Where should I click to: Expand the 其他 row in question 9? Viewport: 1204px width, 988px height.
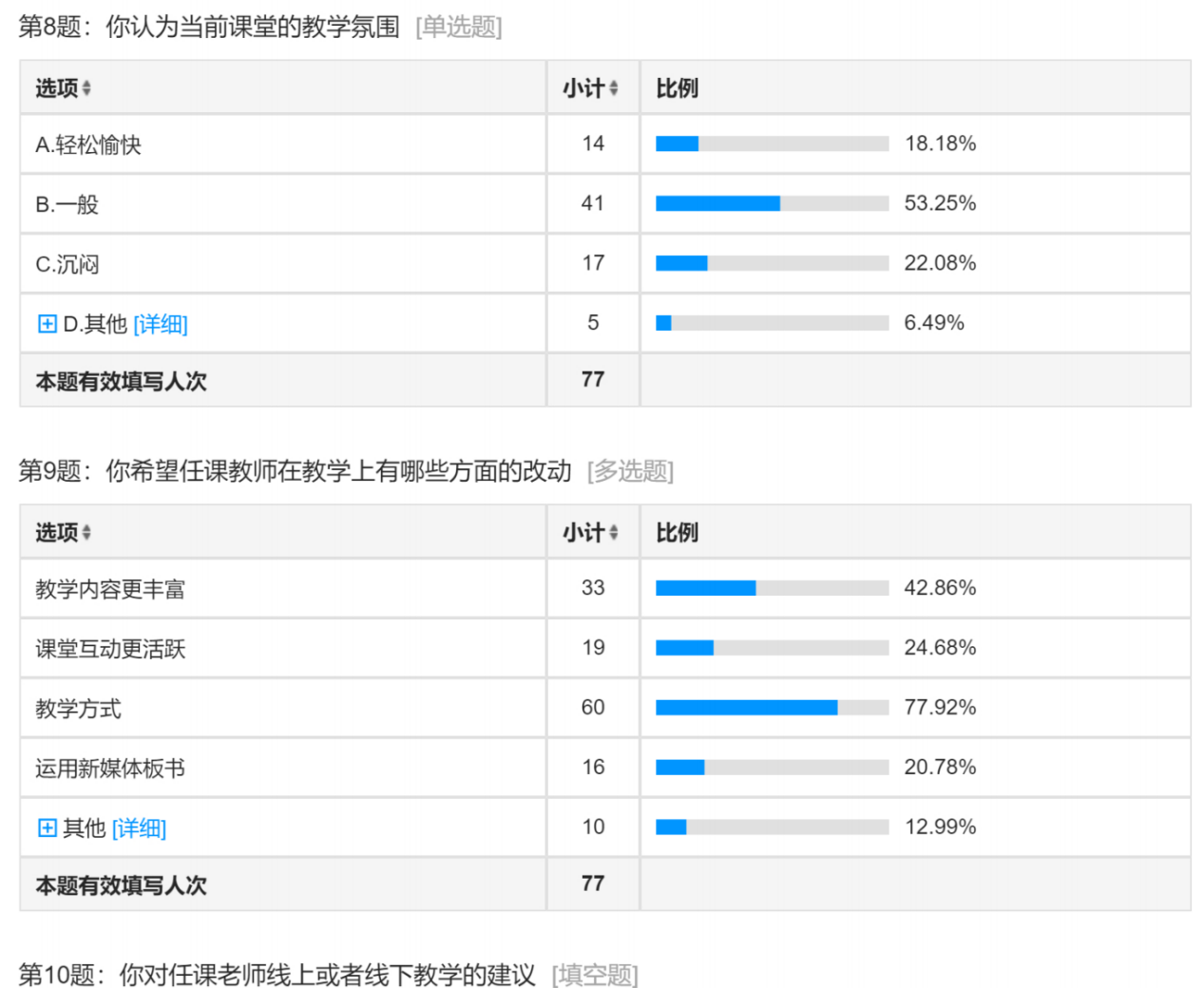pos(47,828)
